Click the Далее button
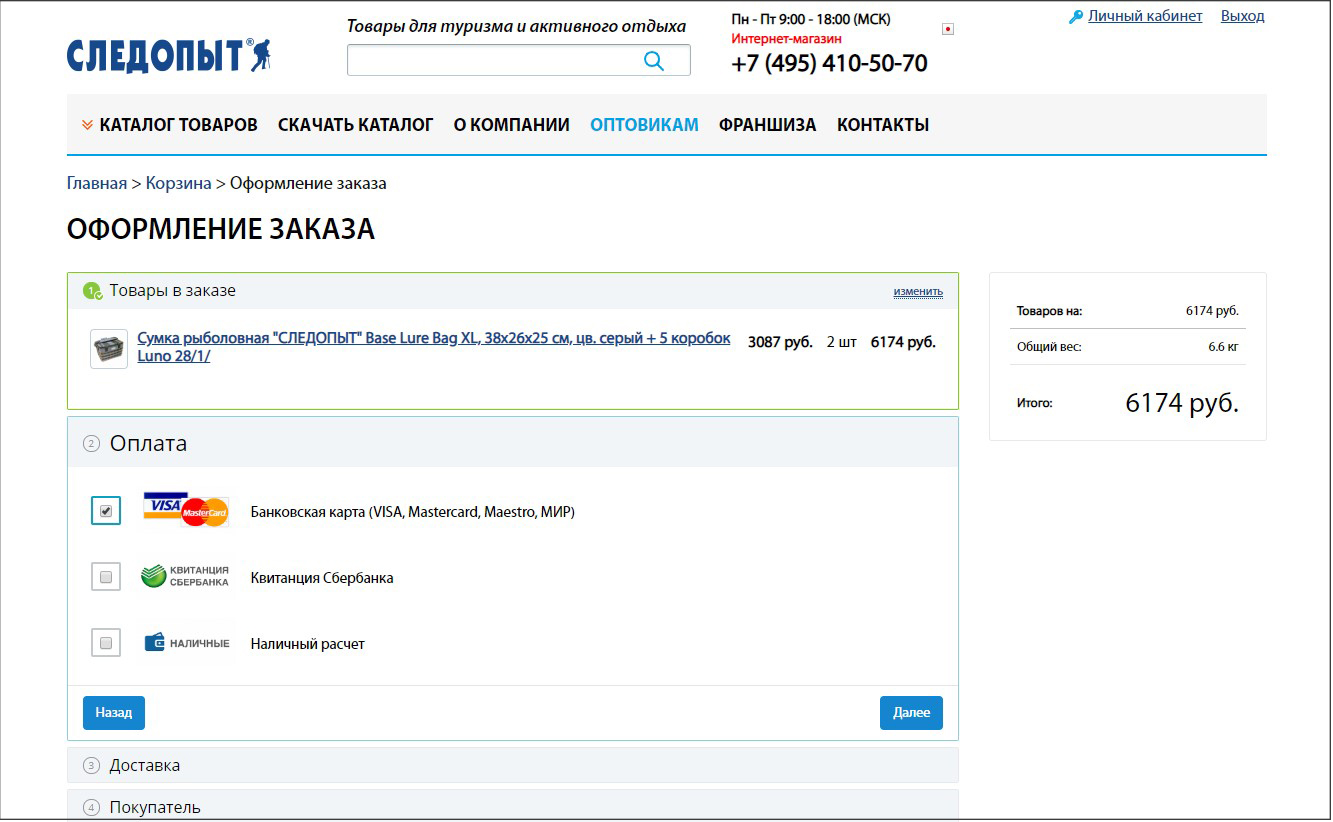 911,713
